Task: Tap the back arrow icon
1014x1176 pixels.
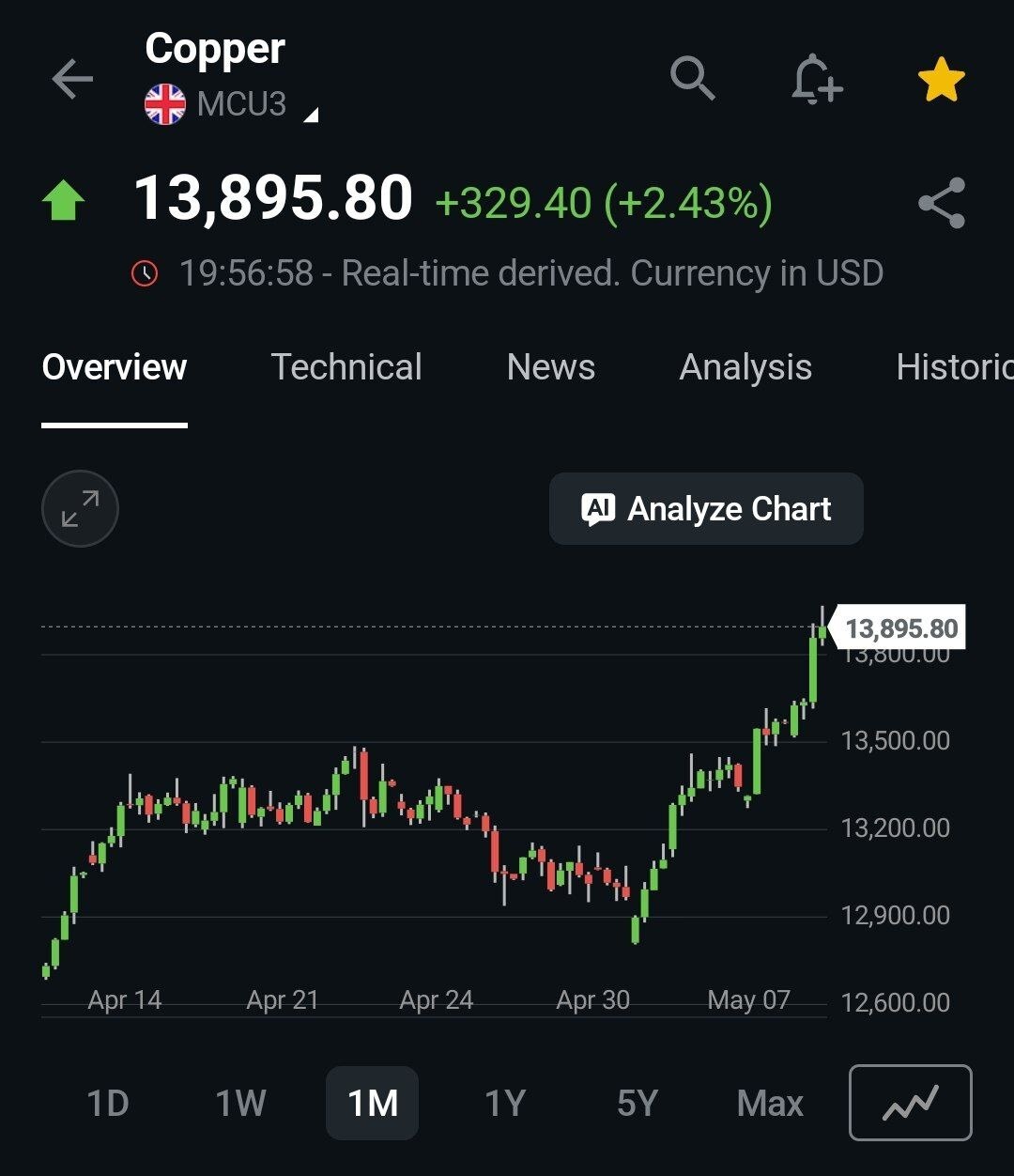Action: [x=72, y=79]
